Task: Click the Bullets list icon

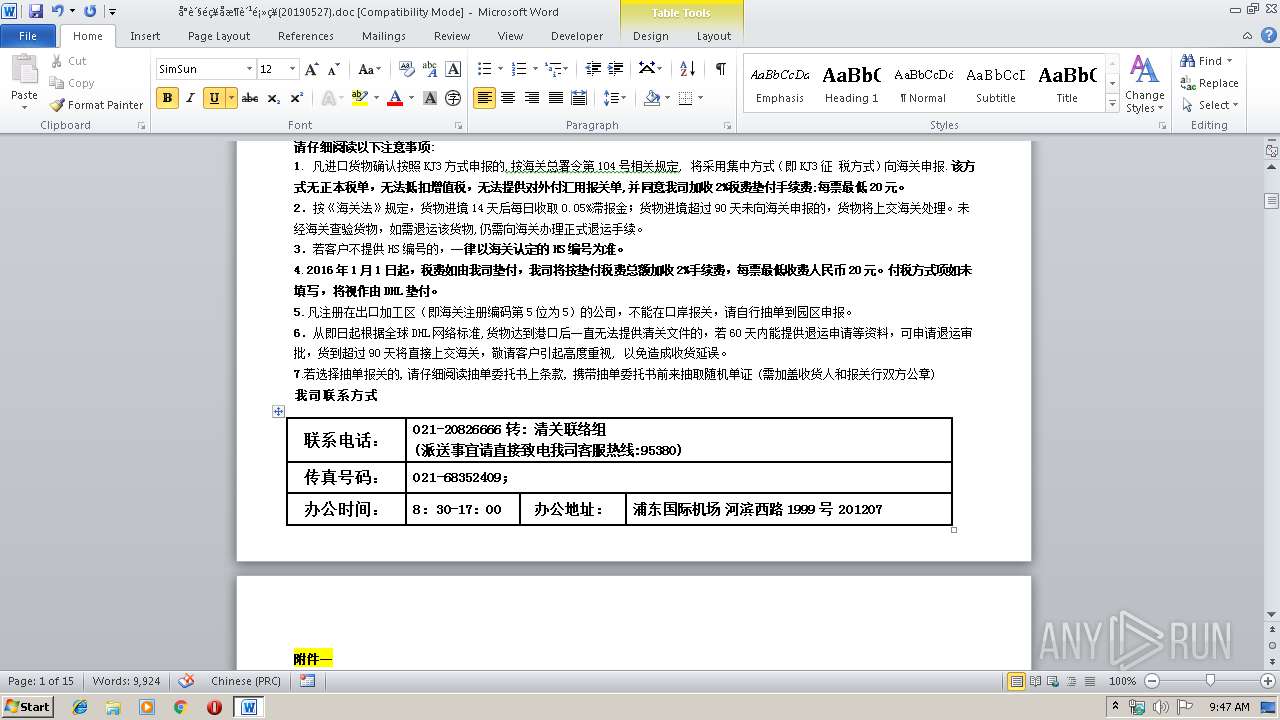Action: pos(484,69)
